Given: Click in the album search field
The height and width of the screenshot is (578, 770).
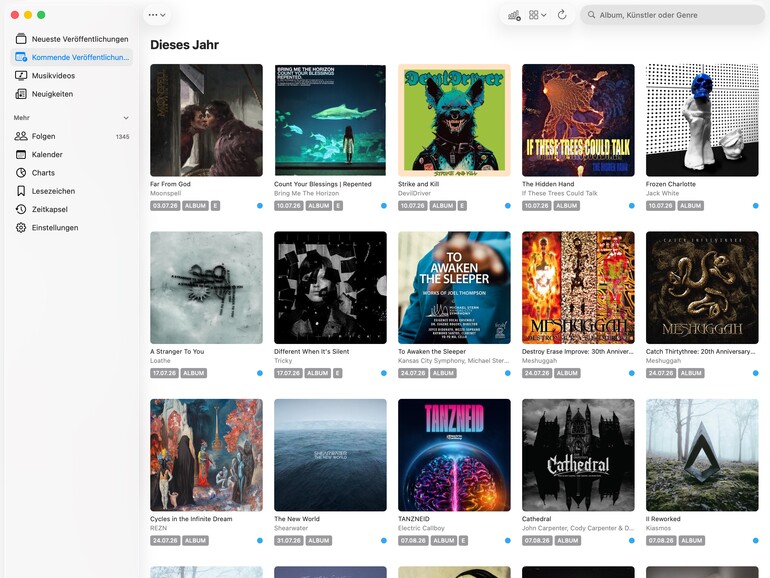Looking at the screenshot, I should click(x=672, y=15).
